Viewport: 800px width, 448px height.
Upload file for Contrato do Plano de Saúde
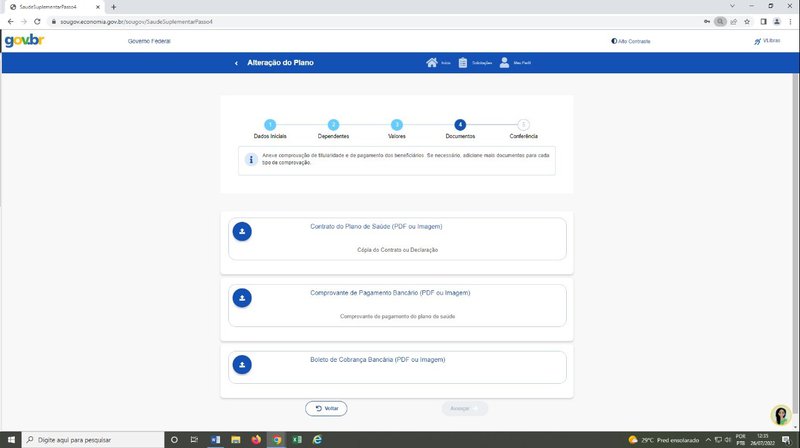(242, 232)
